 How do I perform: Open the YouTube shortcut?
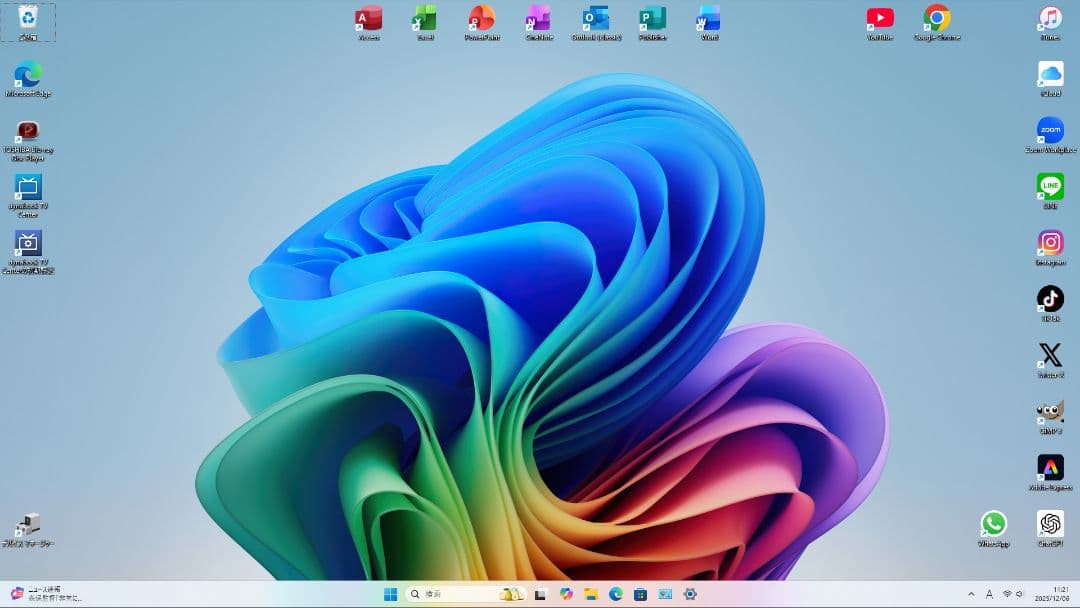(x=881, y=17)
